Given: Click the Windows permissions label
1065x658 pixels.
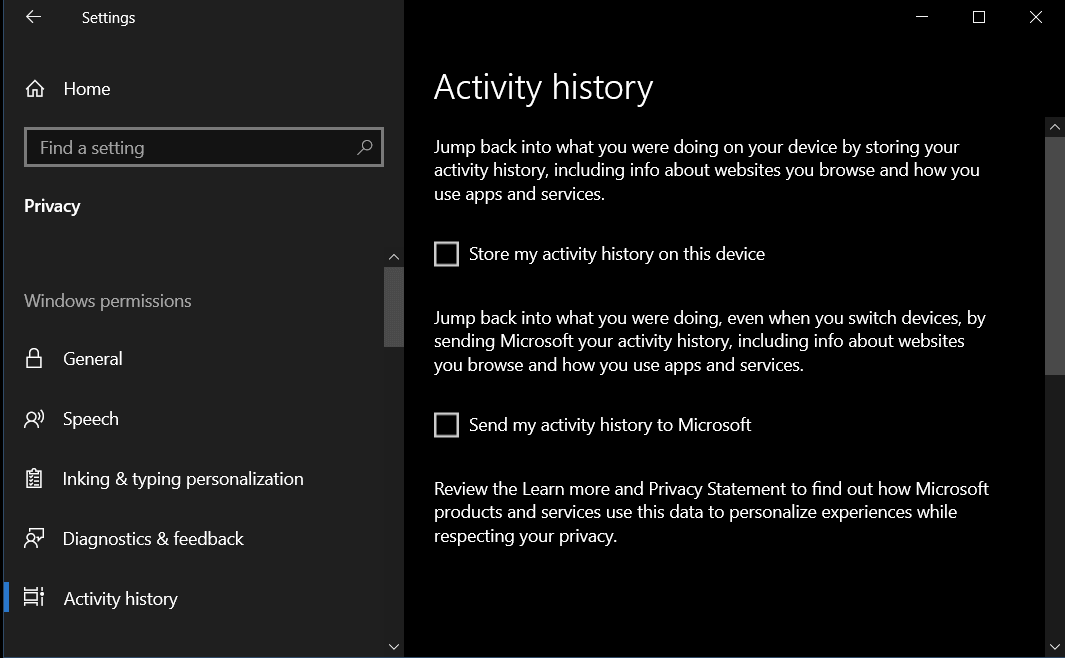Looking at the screenshot, I should pos(107,301).
